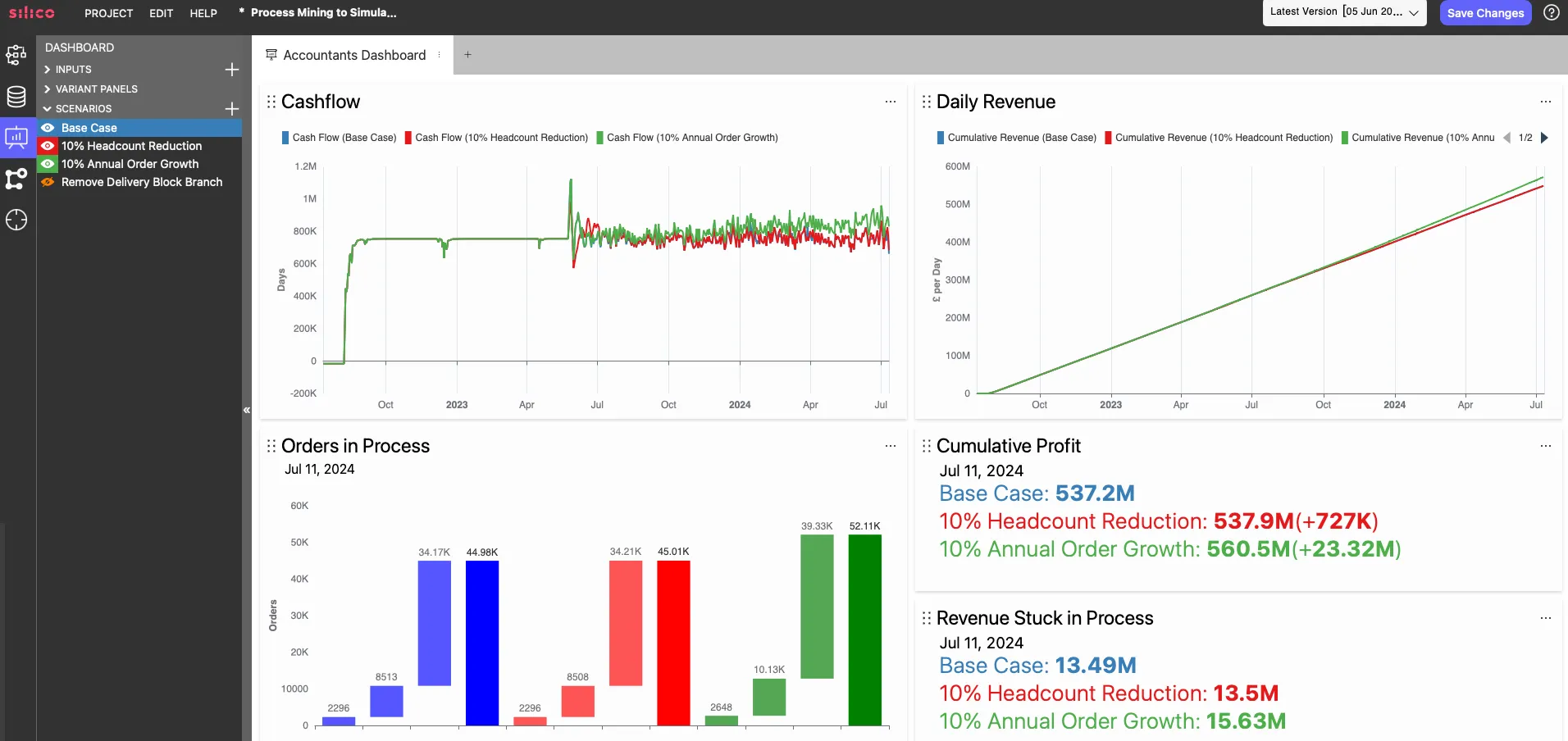Show the Remove Delivery Block Branch scenario

(x=48, y=182)
